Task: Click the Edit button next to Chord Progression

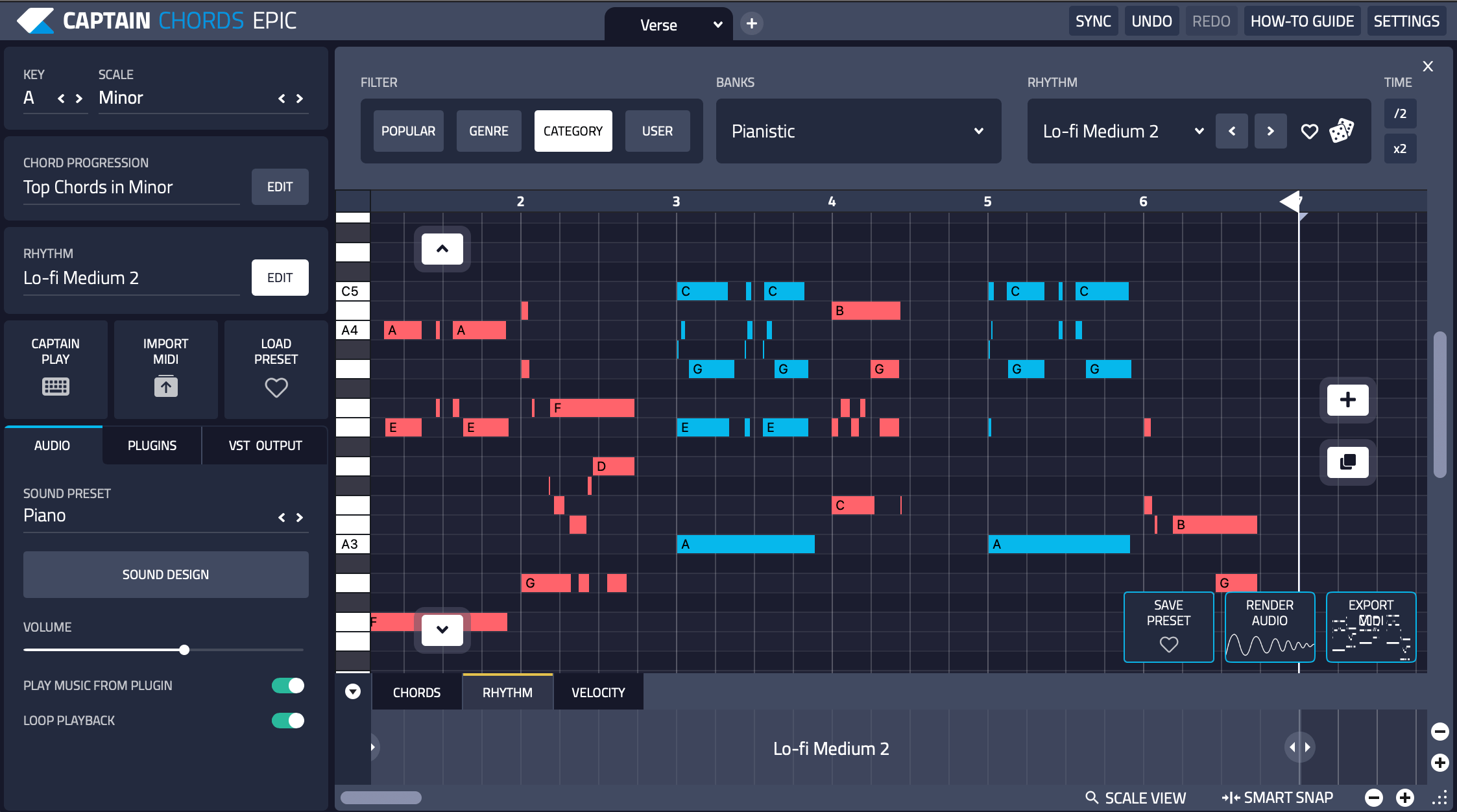Action: click(280, 187)
